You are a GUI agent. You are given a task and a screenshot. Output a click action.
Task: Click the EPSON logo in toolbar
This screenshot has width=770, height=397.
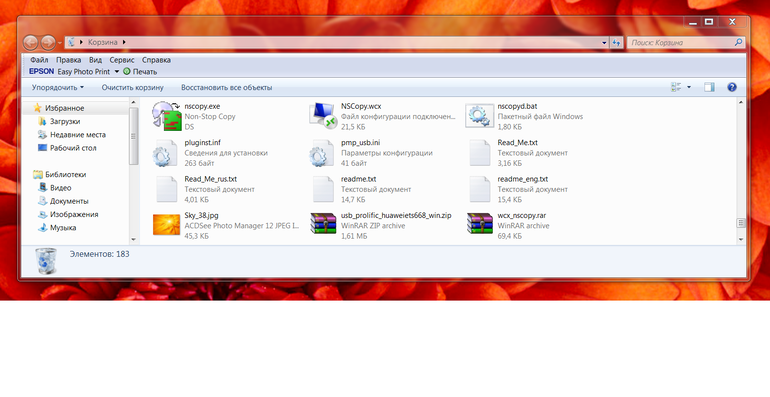pyautogui.click(x=41, y=71)
